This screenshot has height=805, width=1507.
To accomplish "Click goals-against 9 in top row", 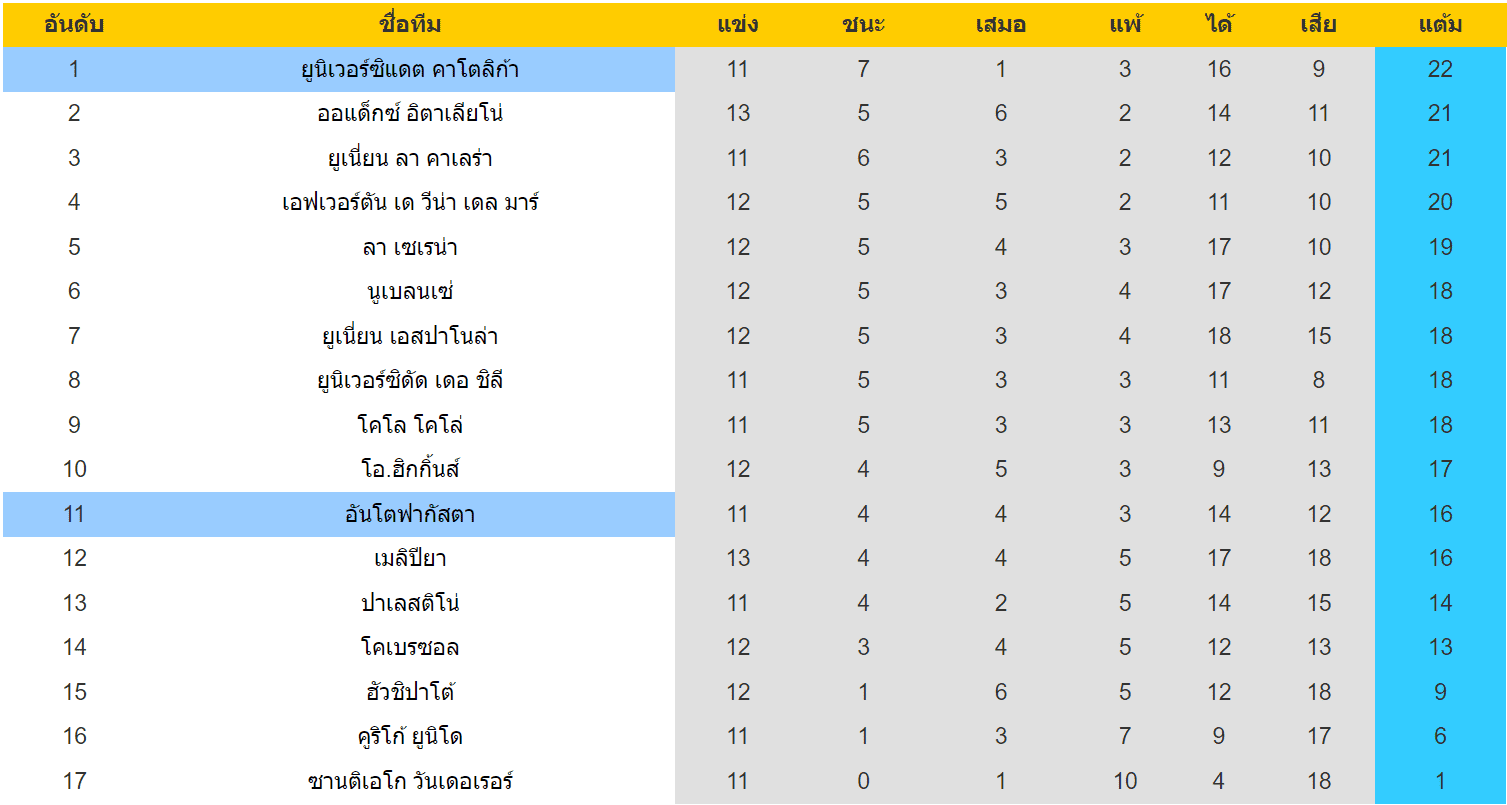I will coord(1319,70).
